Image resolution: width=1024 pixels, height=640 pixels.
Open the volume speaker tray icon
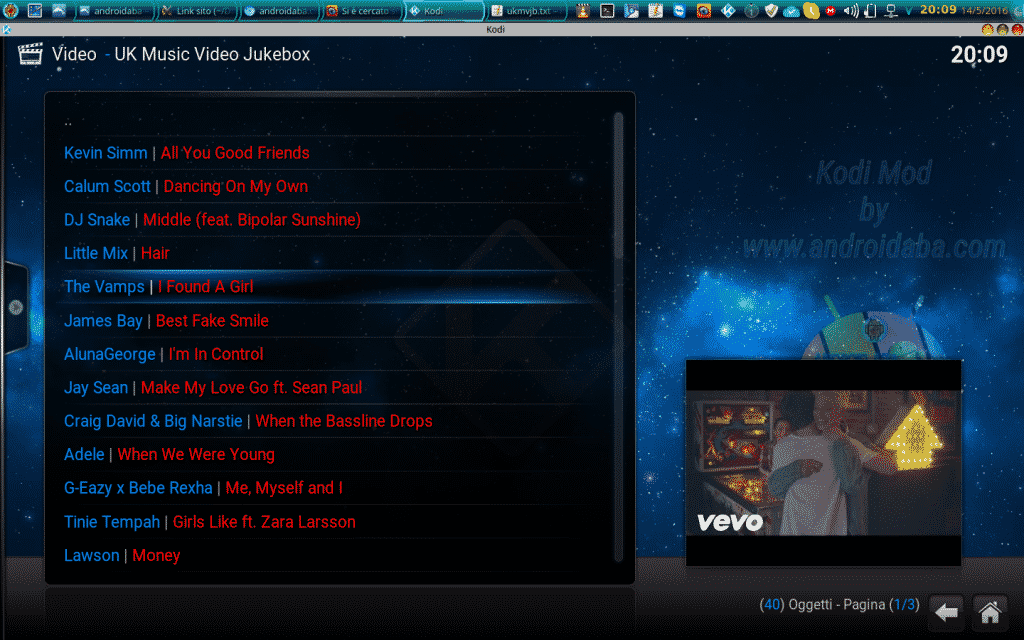pos(850,10)
